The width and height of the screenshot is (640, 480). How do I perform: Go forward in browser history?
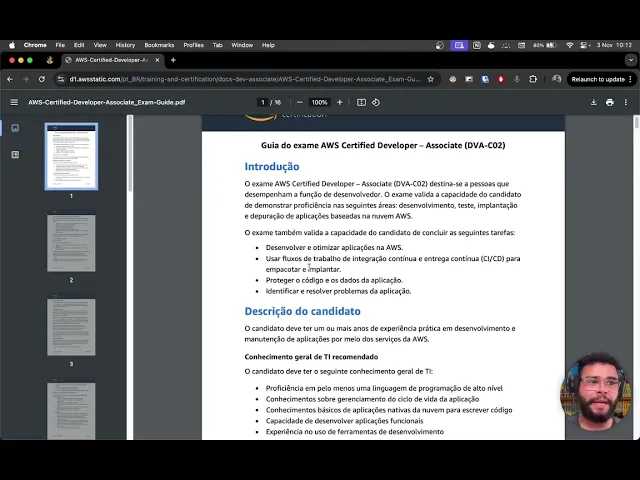(x=26, y=79)
